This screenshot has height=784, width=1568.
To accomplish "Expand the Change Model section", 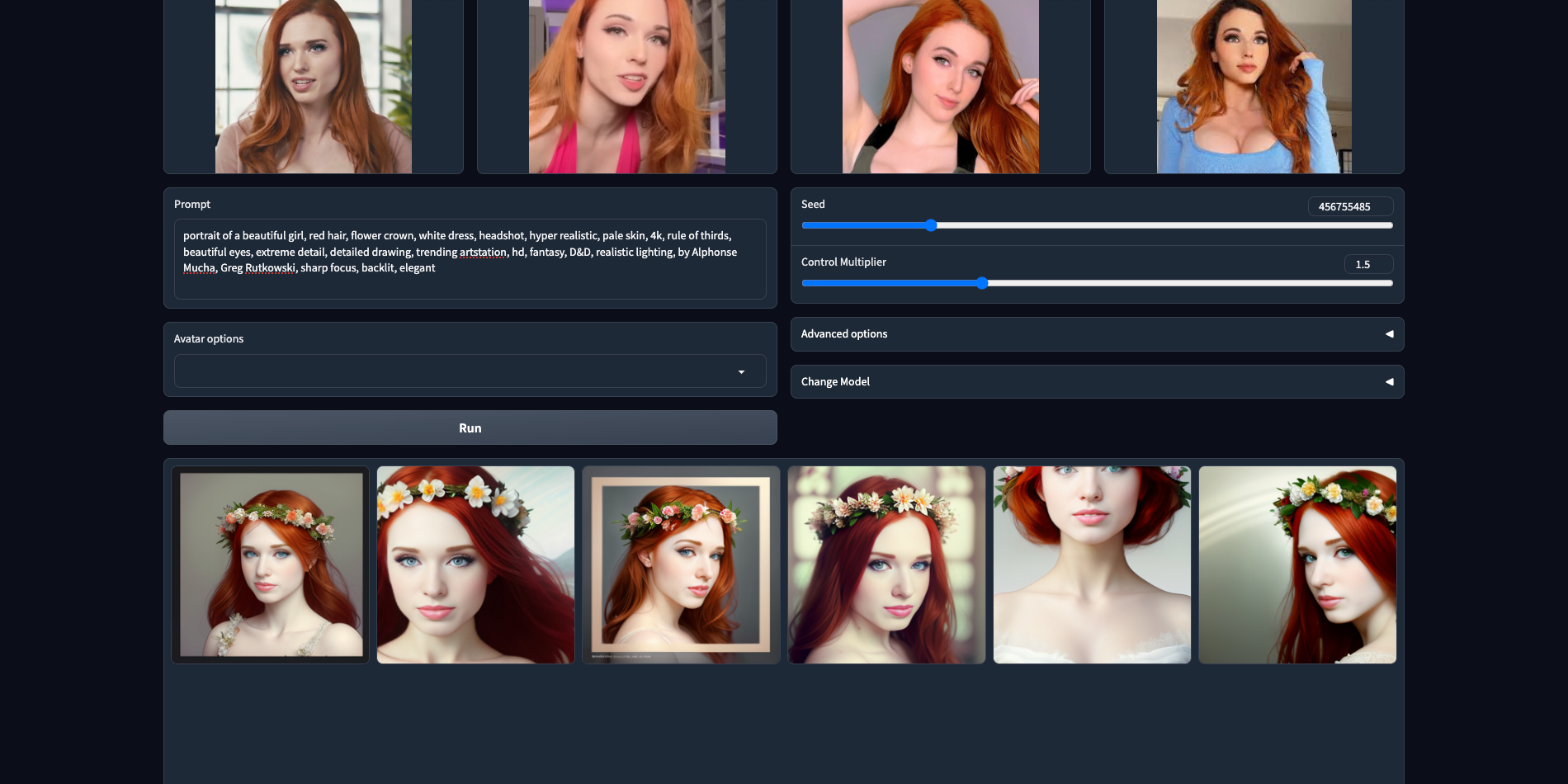I will [x=1097, y=382].
